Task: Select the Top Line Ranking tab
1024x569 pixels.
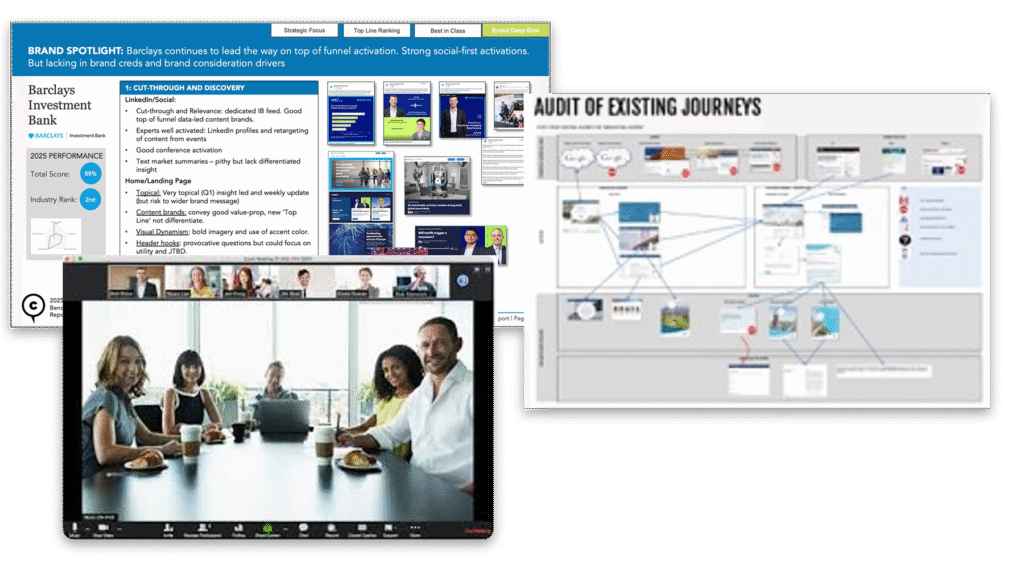Action: coord(375,31)
